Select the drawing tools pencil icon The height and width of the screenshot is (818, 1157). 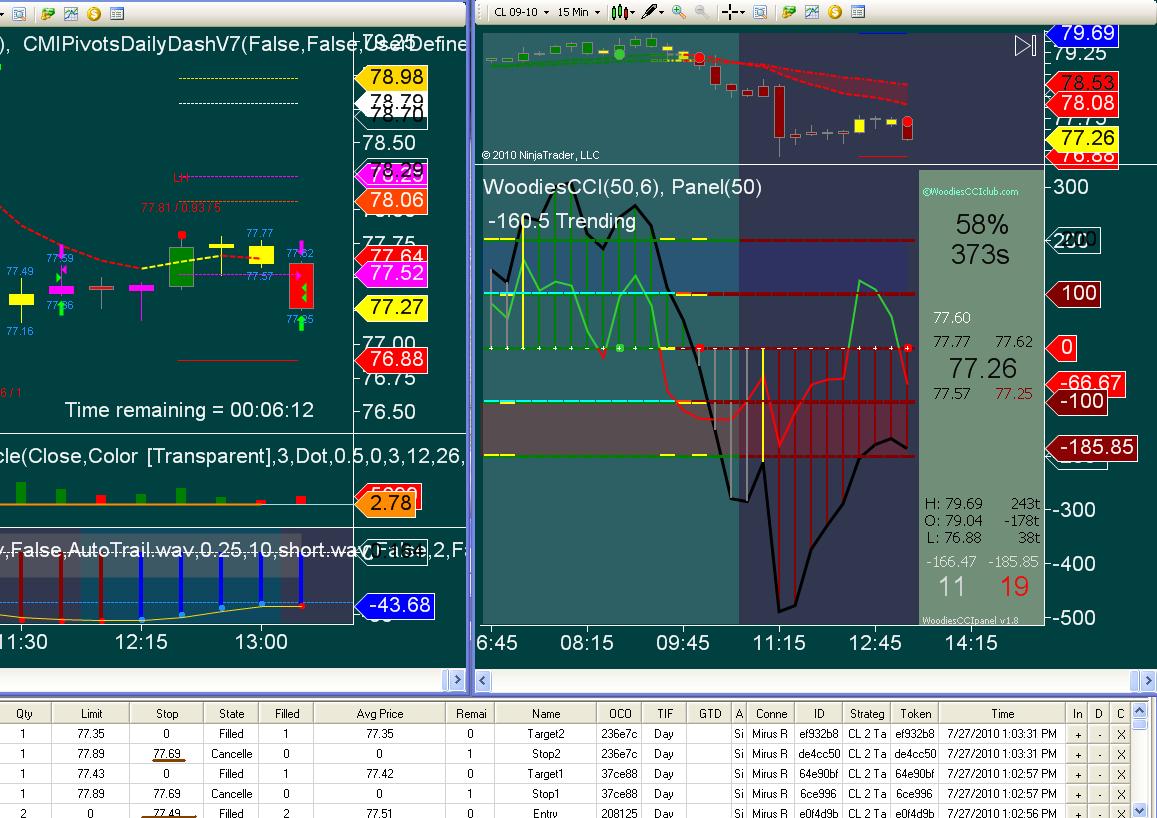tap(649, 12)
